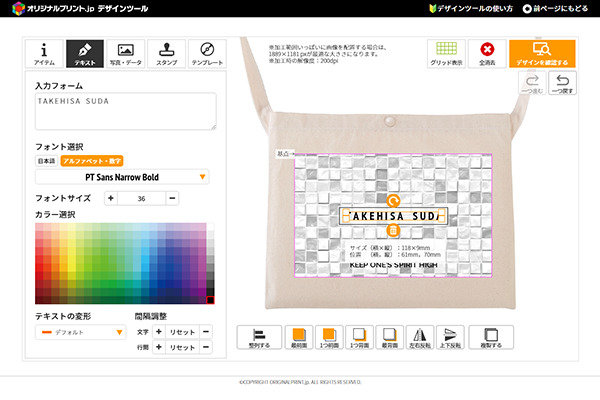Increase font size with the plus button
The image size is (600, 400).
pyautogui.click(x=111, y=199)
